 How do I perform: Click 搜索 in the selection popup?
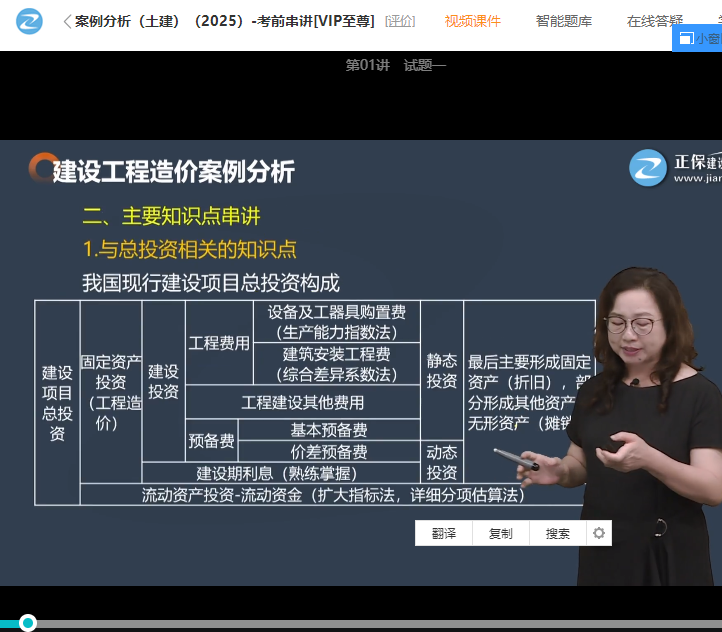click(557, 534)
